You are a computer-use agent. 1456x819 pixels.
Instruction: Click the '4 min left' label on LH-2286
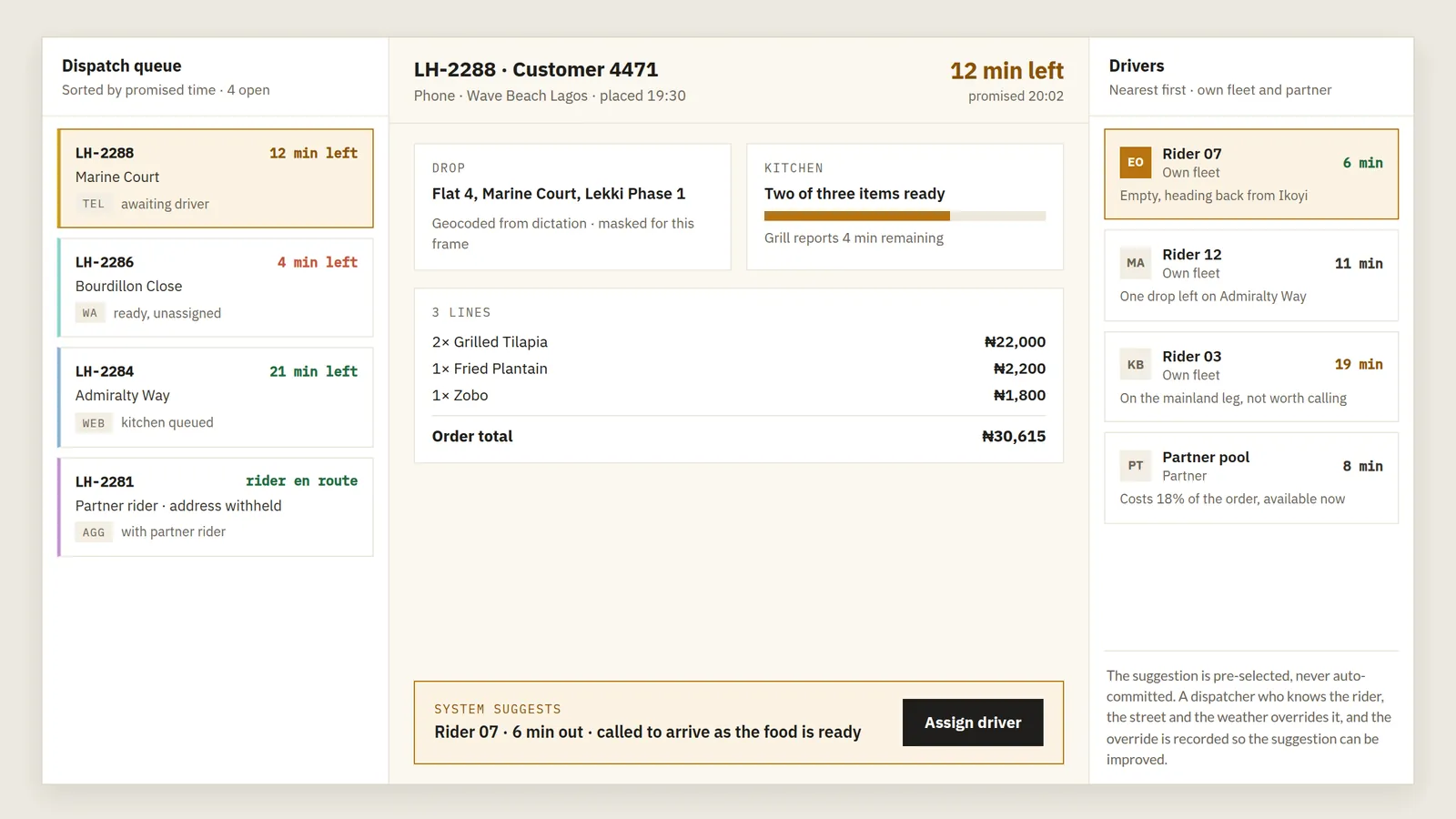point(318,262)
